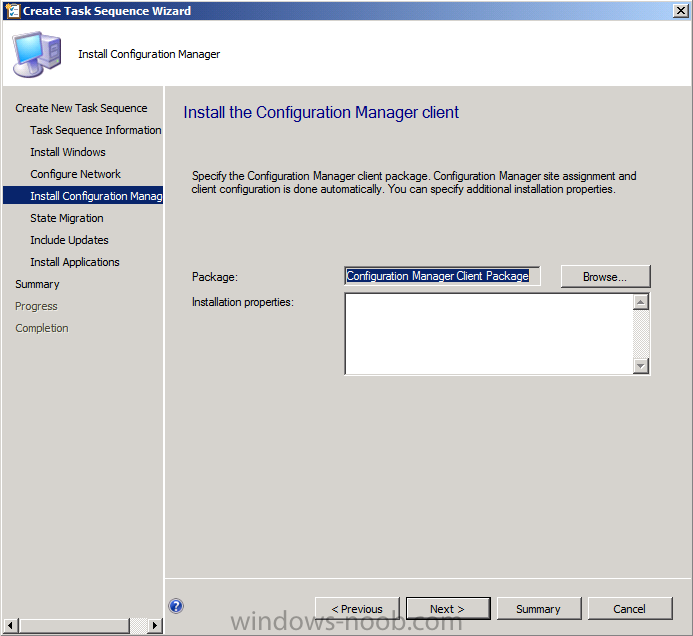Click the Next > button
This screenshot has height=636, width=693.
(x=448, y=609)
